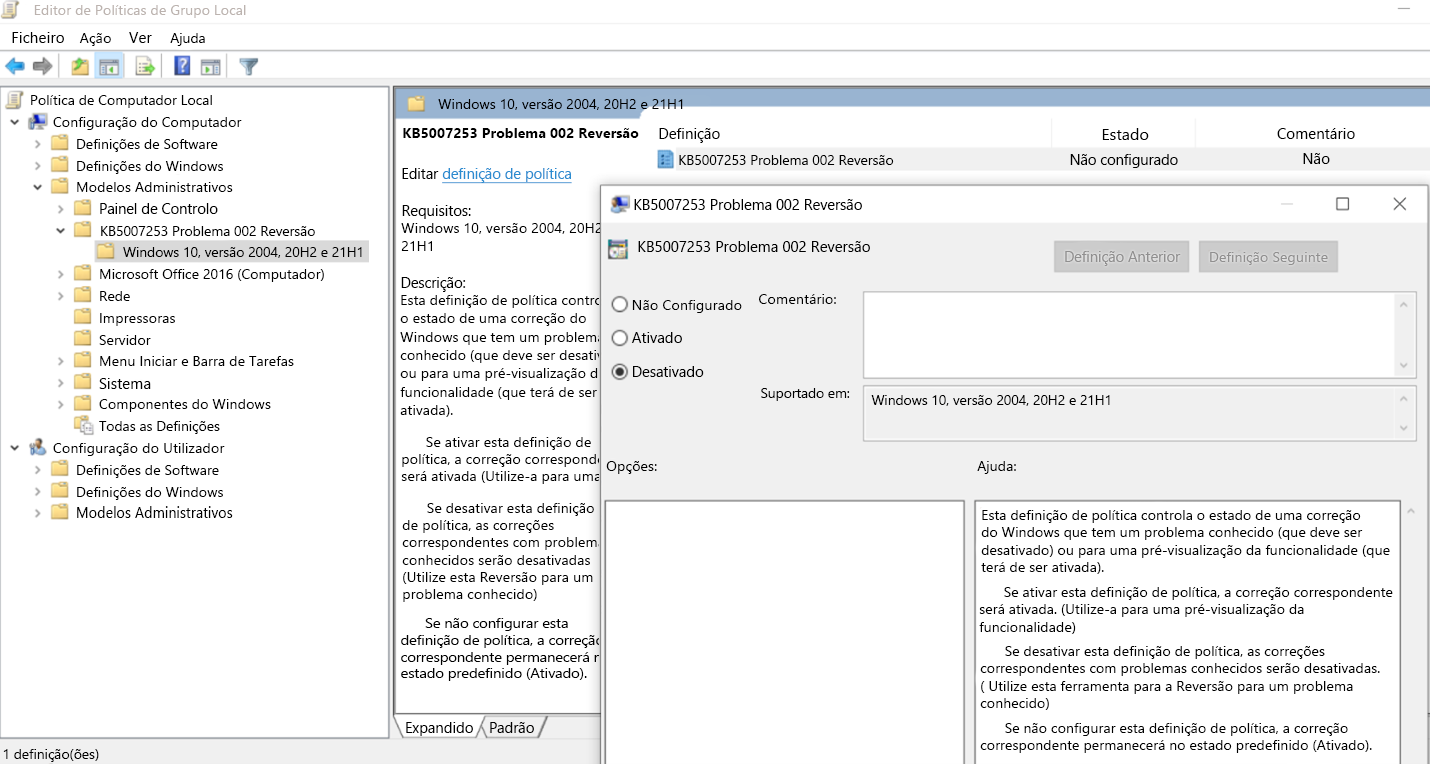Collapse the KB5007253 Problema 002 Reversão node
1430x764 pixels.
click(61, 231)
